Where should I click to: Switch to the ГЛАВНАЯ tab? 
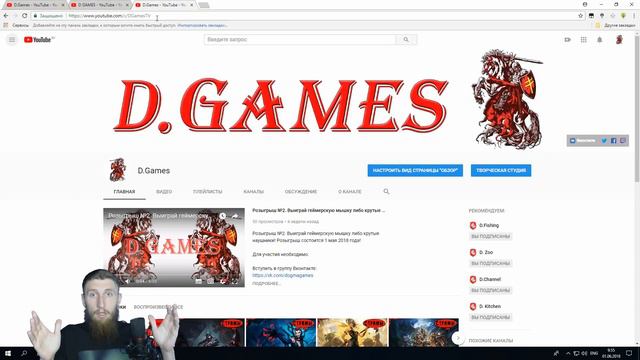[x=124, y=191]
